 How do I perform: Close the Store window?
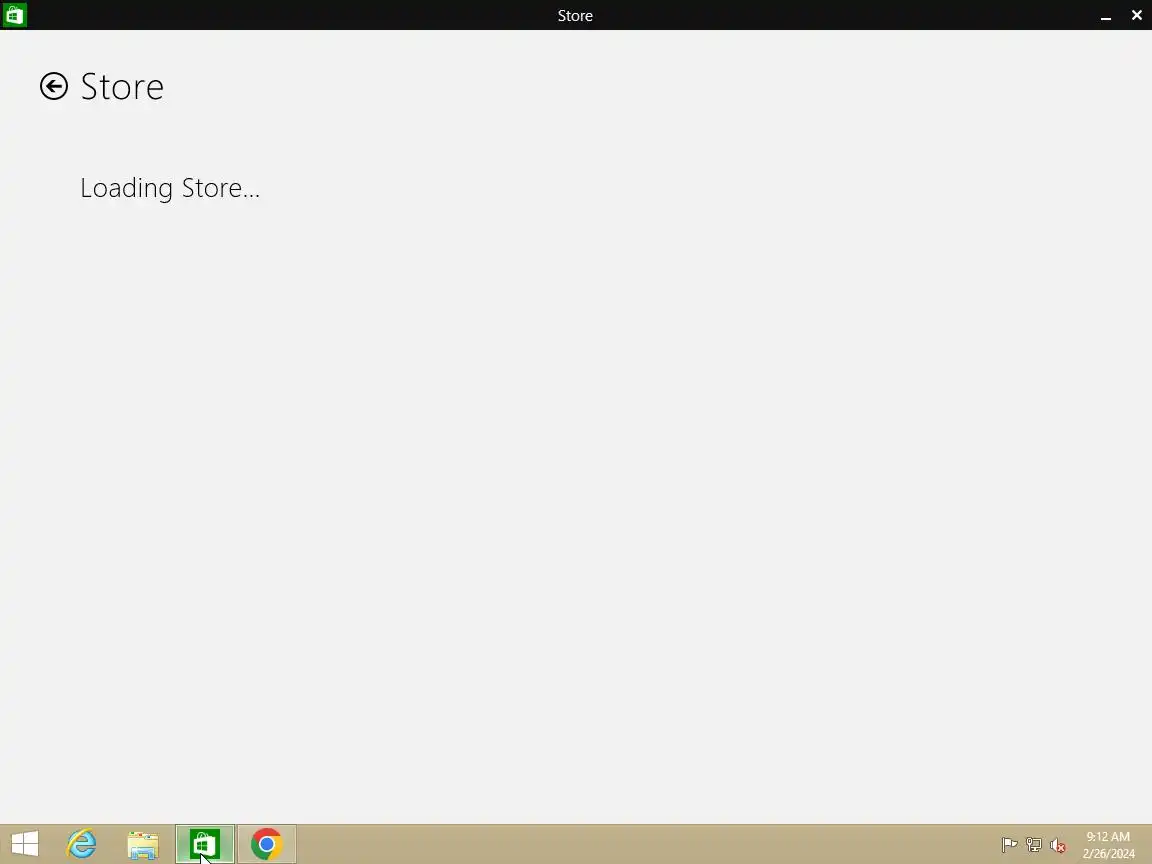pos(1137,15)
